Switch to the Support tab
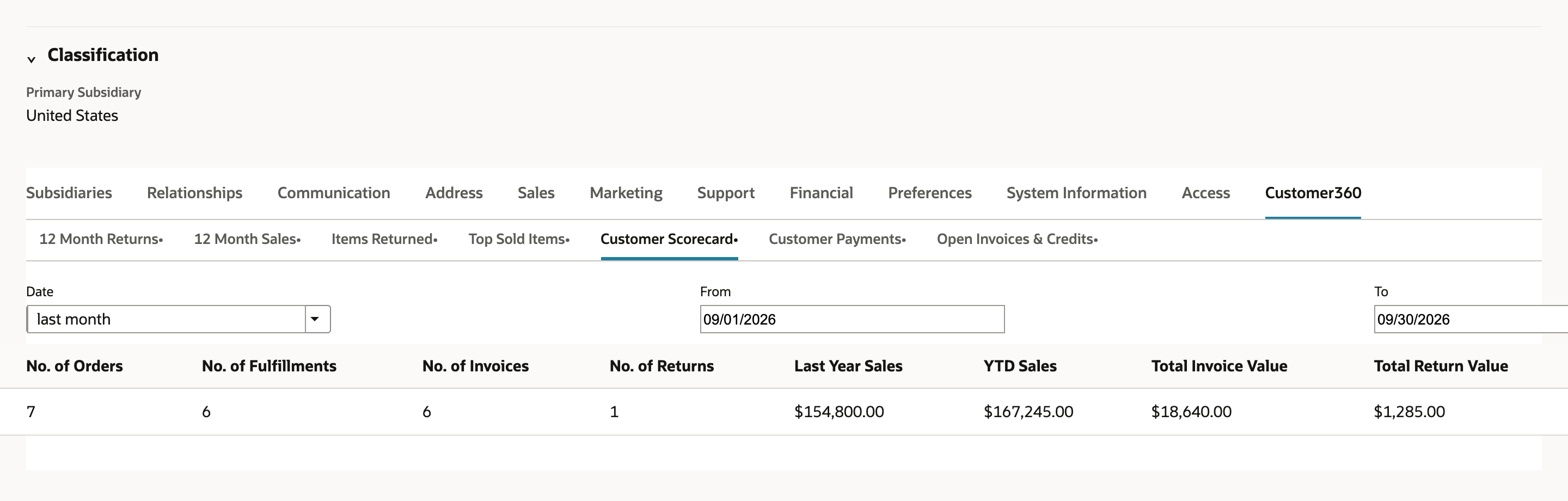The width and height of the screenshot is (1568, 501). point(726,193)
